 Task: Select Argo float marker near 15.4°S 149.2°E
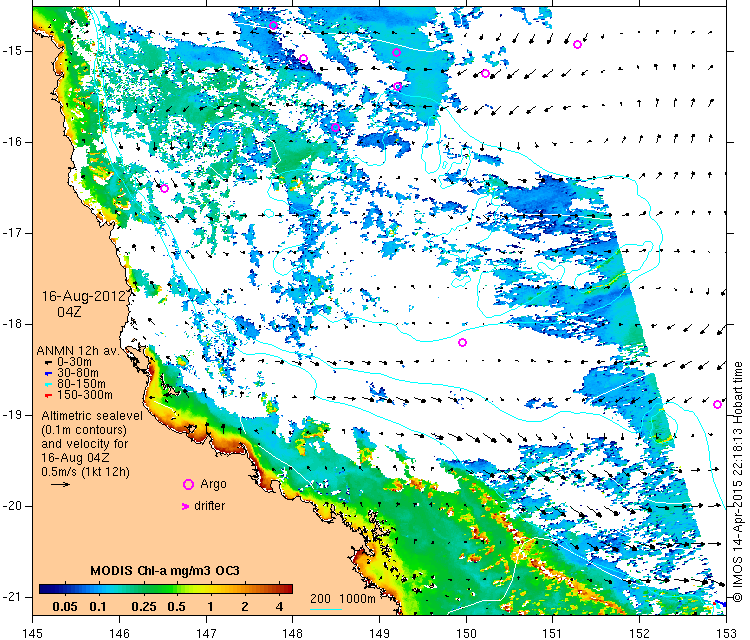397,87
